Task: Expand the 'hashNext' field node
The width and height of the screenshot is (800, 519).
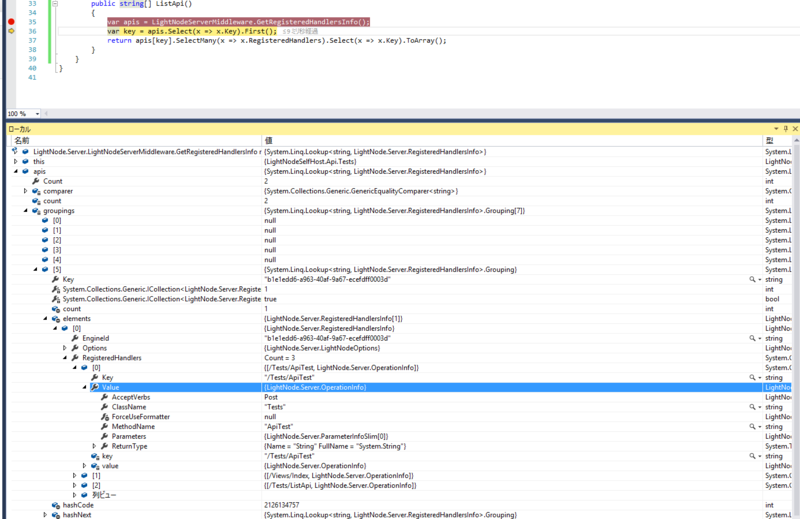Action: pos(45,515)
